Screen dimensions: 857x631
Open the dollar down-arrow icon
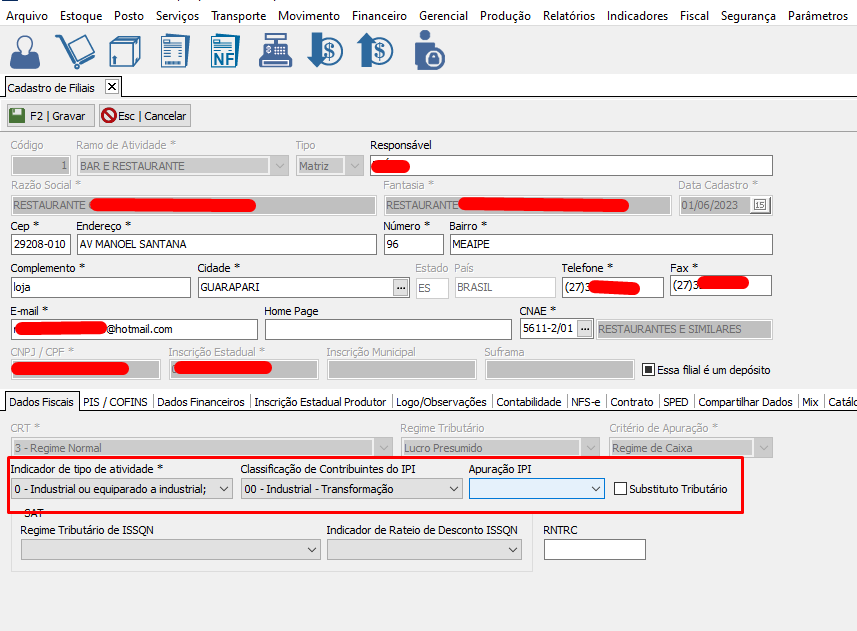point(325,51)
